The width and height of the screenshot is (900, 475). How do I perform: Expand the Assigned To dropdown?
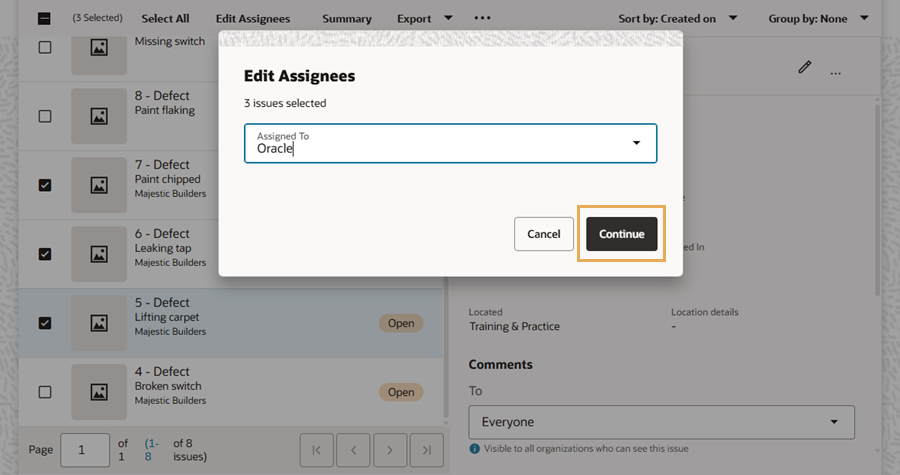(636, 143)
